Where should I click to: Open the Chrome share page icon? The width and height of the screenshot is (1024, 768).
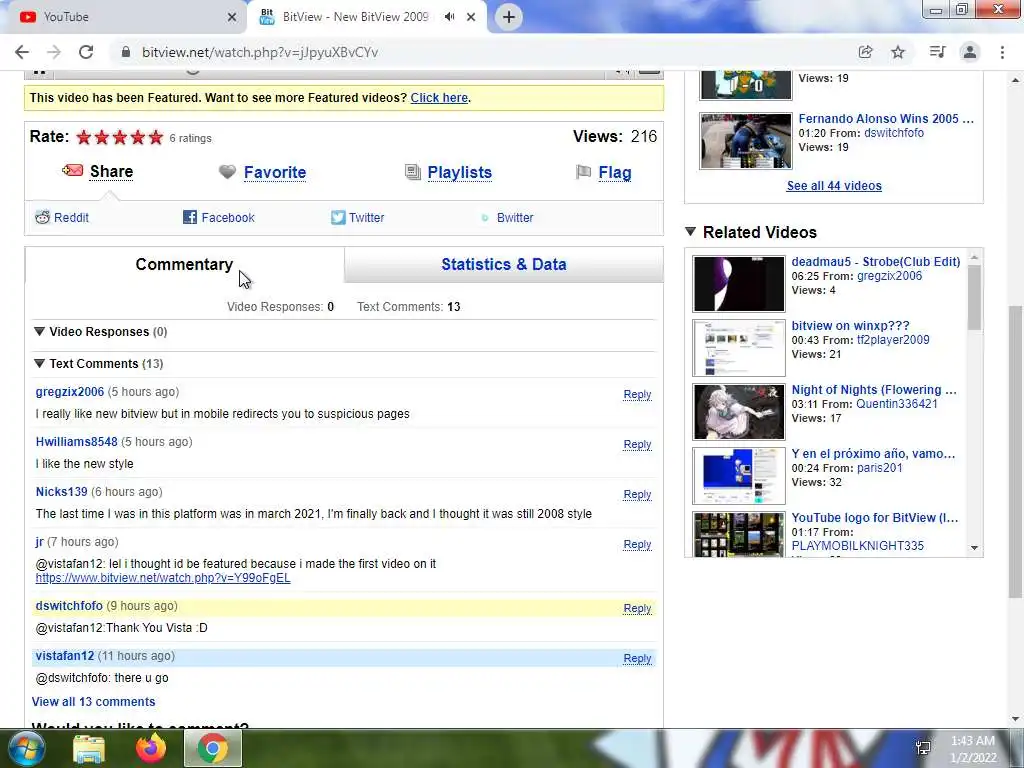tap(865, 52)
